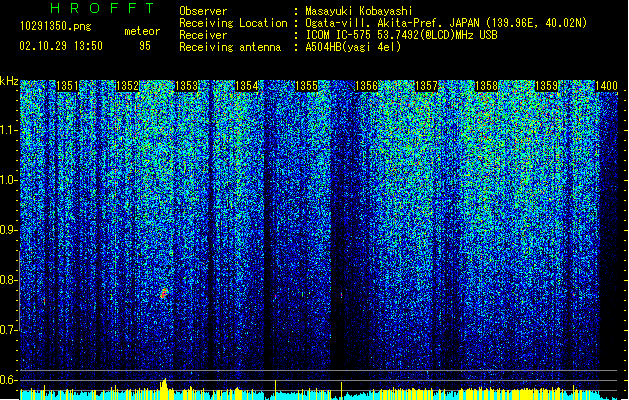Click the 1.0 kHz axis label
This screenshot has height=400, width=629.
(x=9, y=180)
